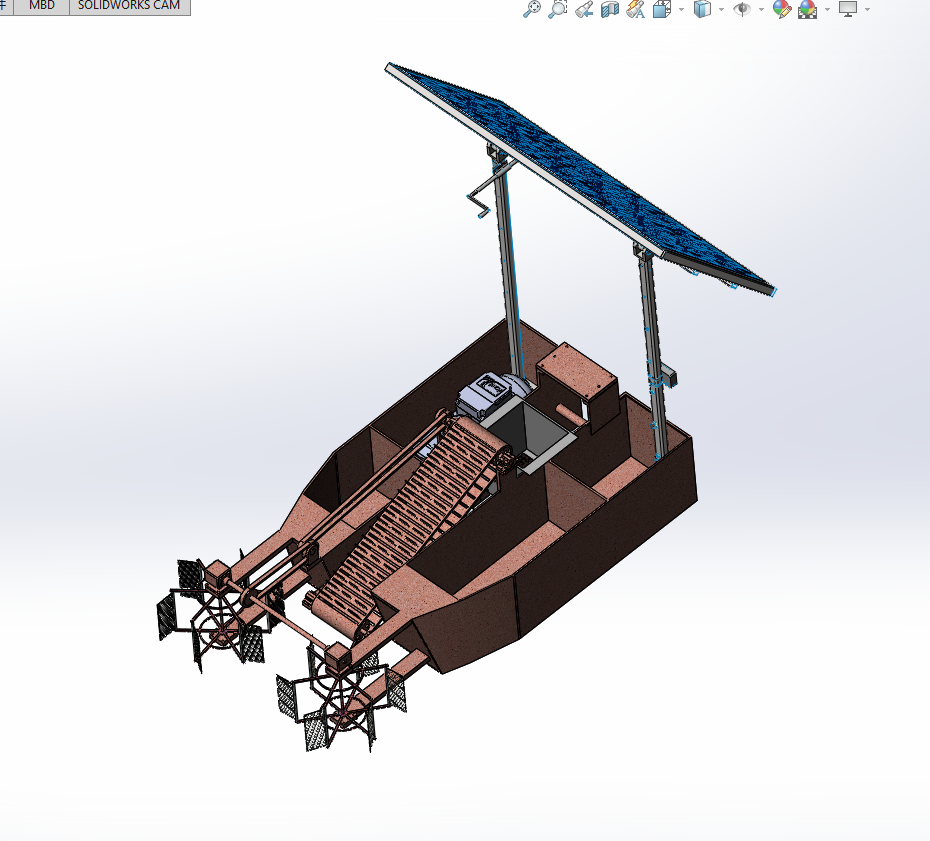Click the Previous View icon
The height and width of the screenshot is (841, 930).
coord(582,9)
